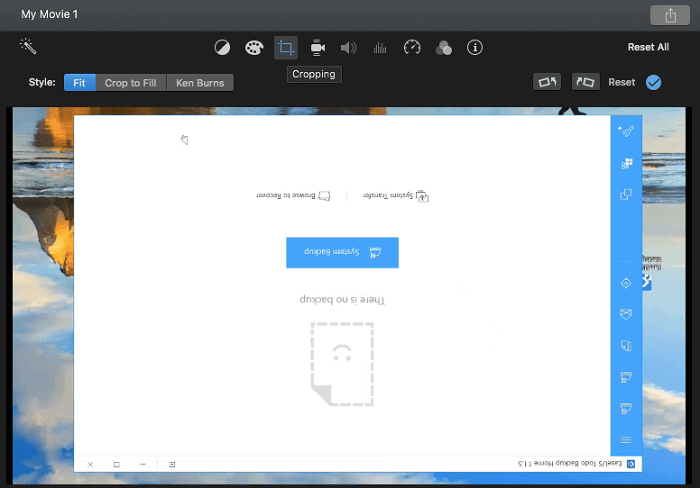This screenshot has height=488, width=700.
Task: Choose the Fit style
Action: [79, 83]
